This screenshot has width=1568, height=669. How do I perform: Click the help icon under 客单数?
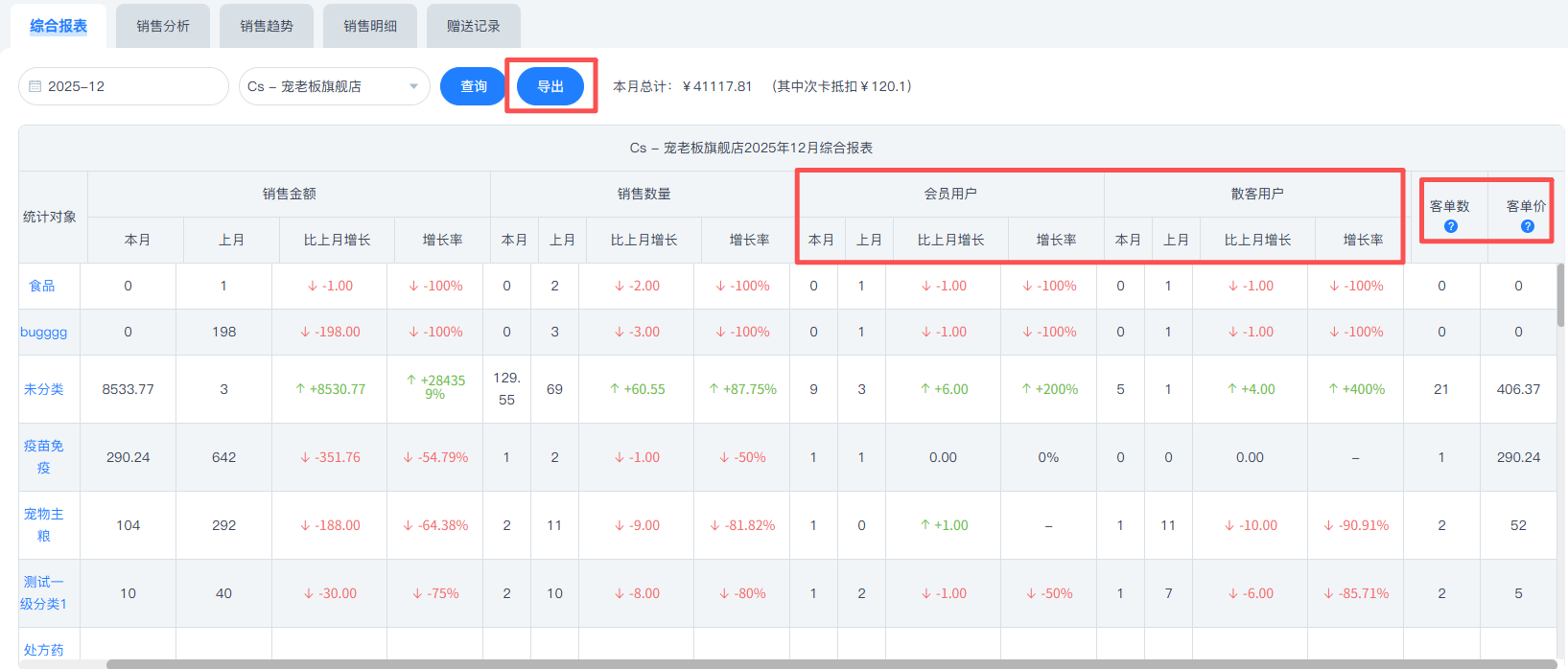[x=1450, y=226]
